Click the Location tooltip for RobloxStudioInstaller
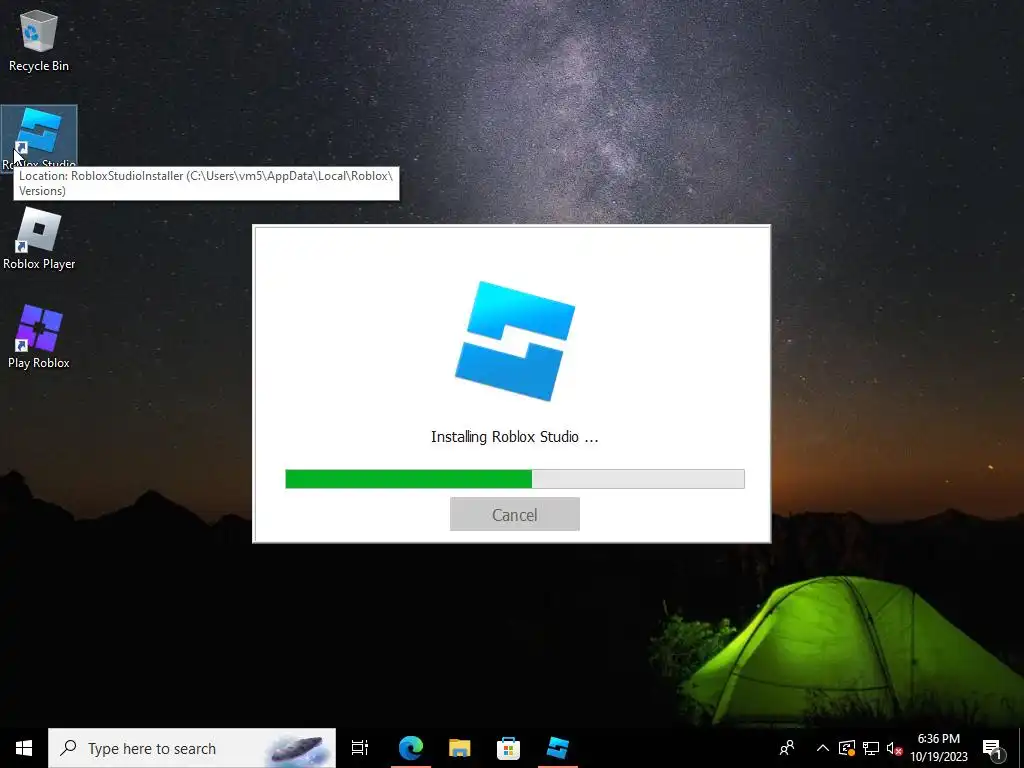Image resolution: width=1024 pixels, height=768 pixels. click(206, 184)
